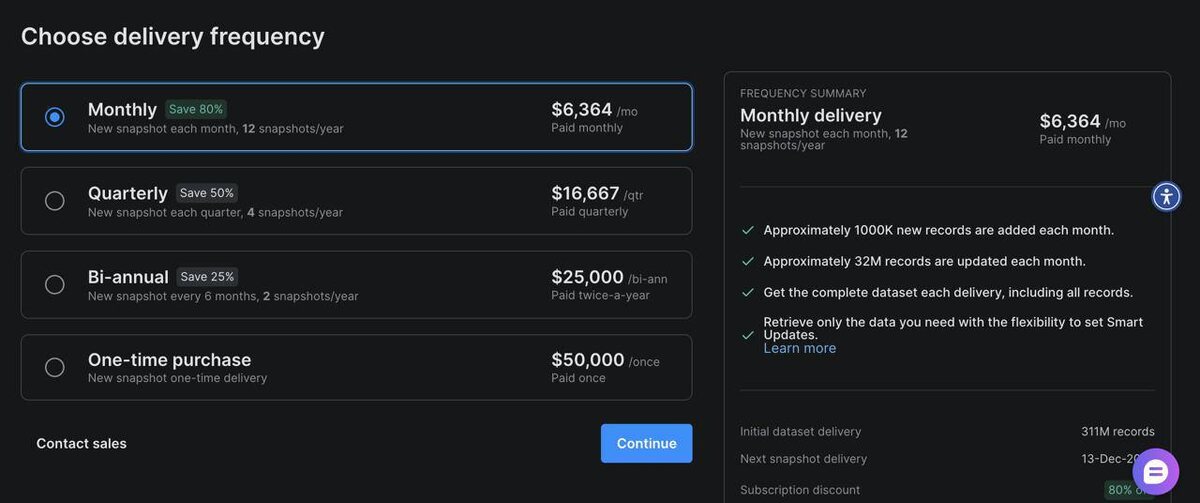Open the accessibility widget icon
This screenshot has height=503, width=1200.
1166,196
